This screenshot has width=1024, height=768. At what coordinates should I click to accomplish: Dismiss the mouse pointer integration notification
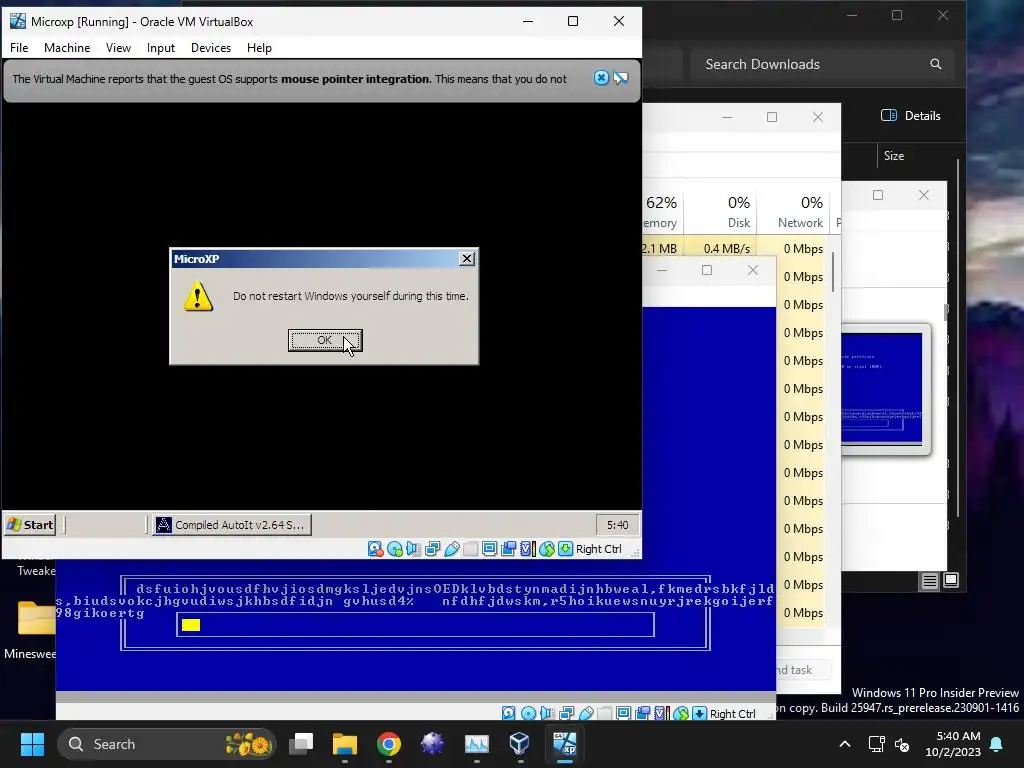coord(601,78)
